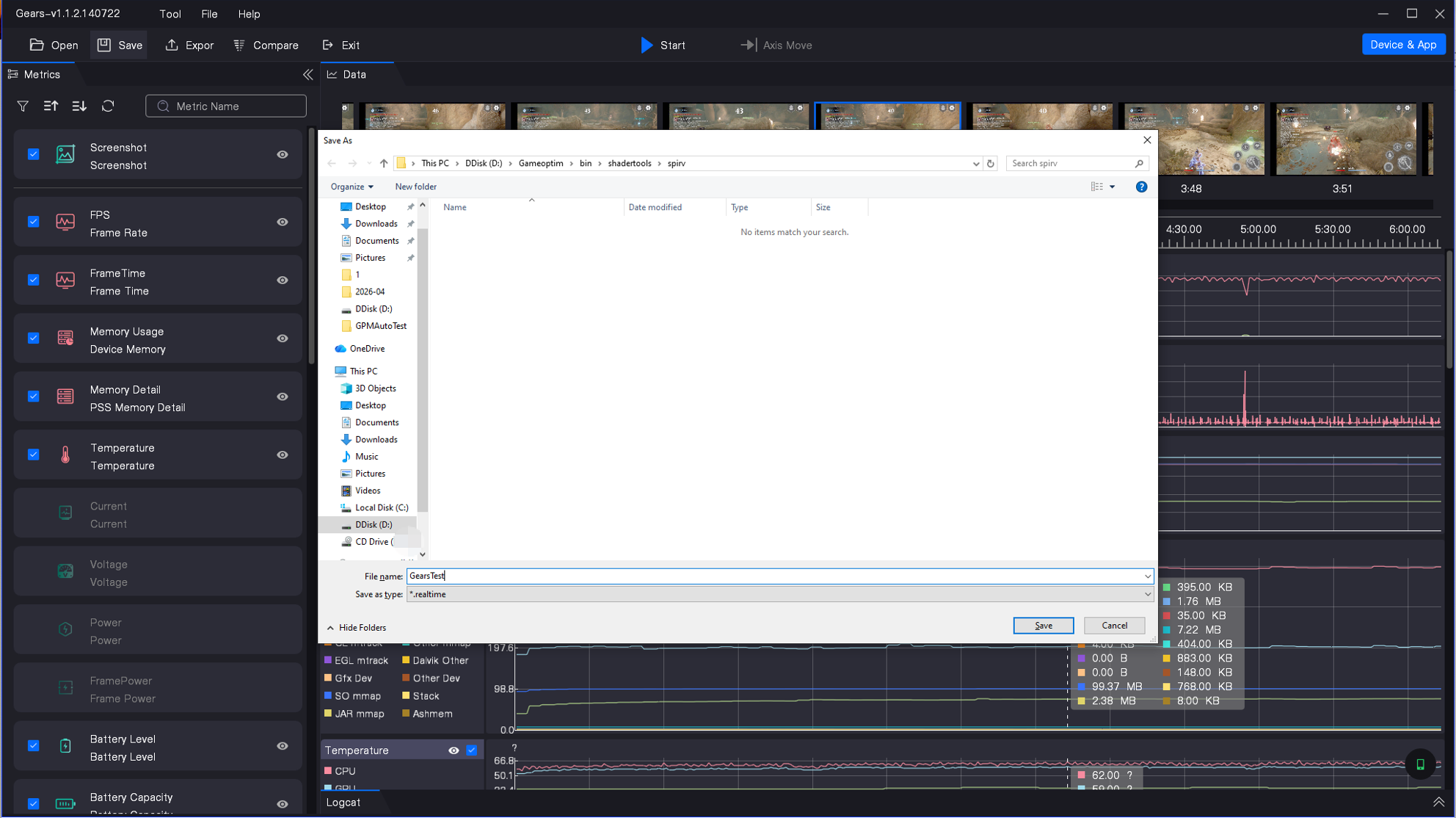1456x818 pixels.
Task: Click New folder in Save As dialog
Action: coord(415,187)
